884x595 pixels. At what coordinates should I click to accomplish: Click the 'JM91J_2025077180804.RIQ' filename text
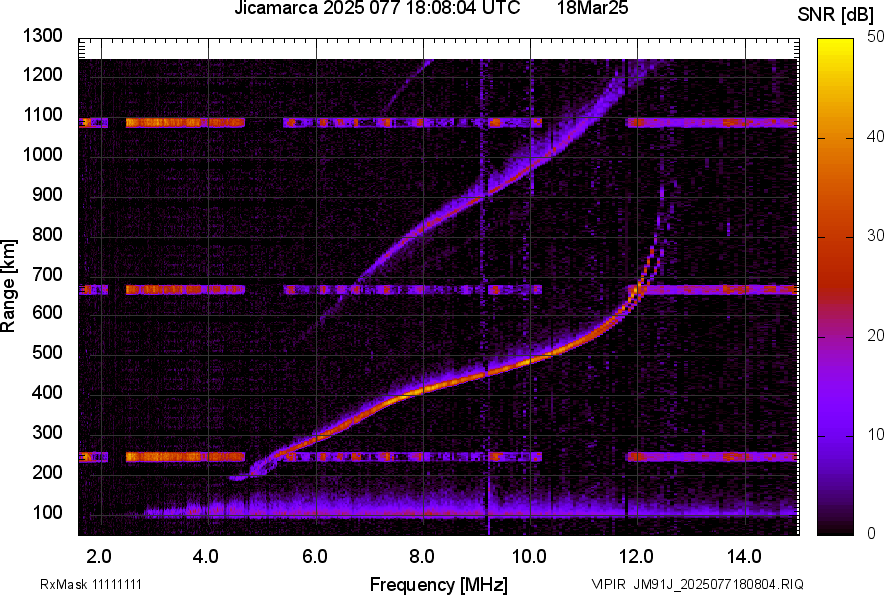point(718,584)
